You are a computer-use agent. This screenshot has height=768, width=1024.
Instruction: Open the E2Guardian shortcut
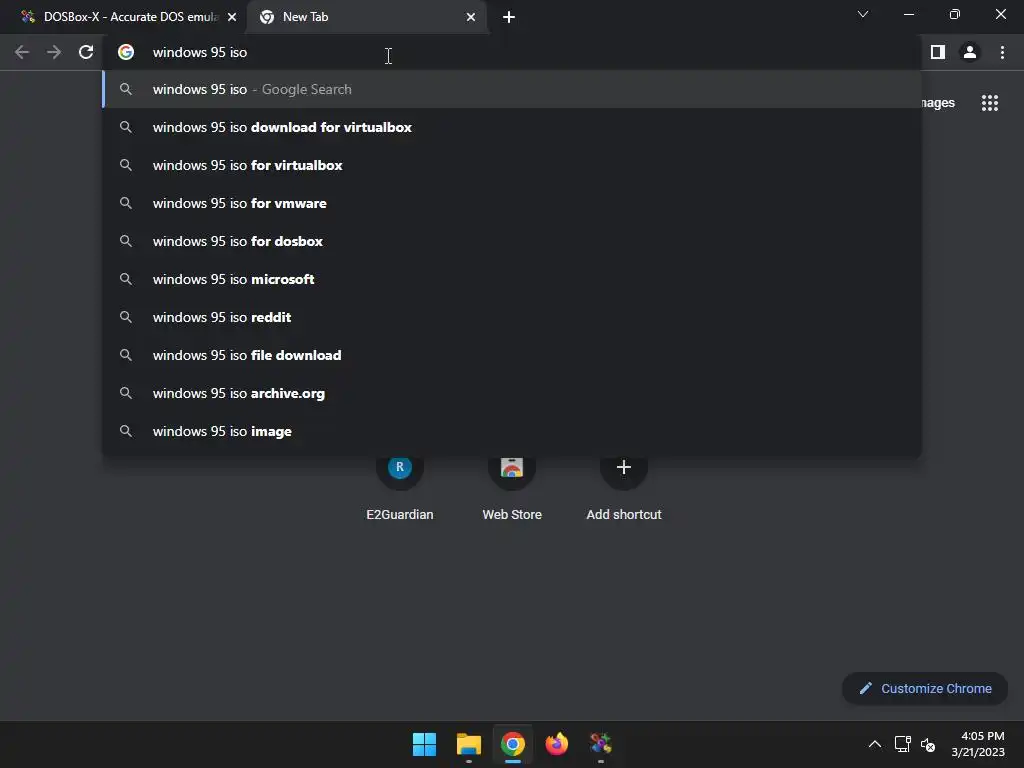point(400,487)
